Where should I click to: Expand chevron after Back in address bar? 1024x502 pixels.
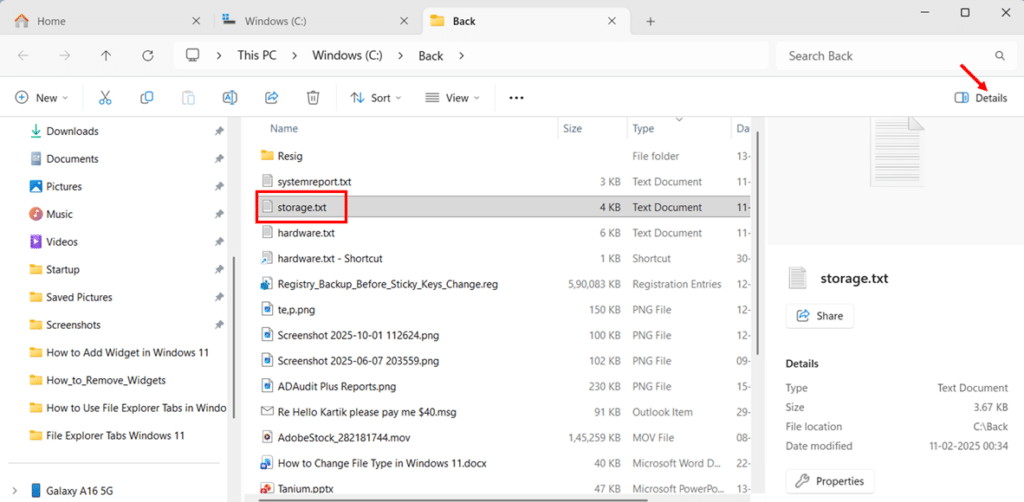click(x=462, y=55)
